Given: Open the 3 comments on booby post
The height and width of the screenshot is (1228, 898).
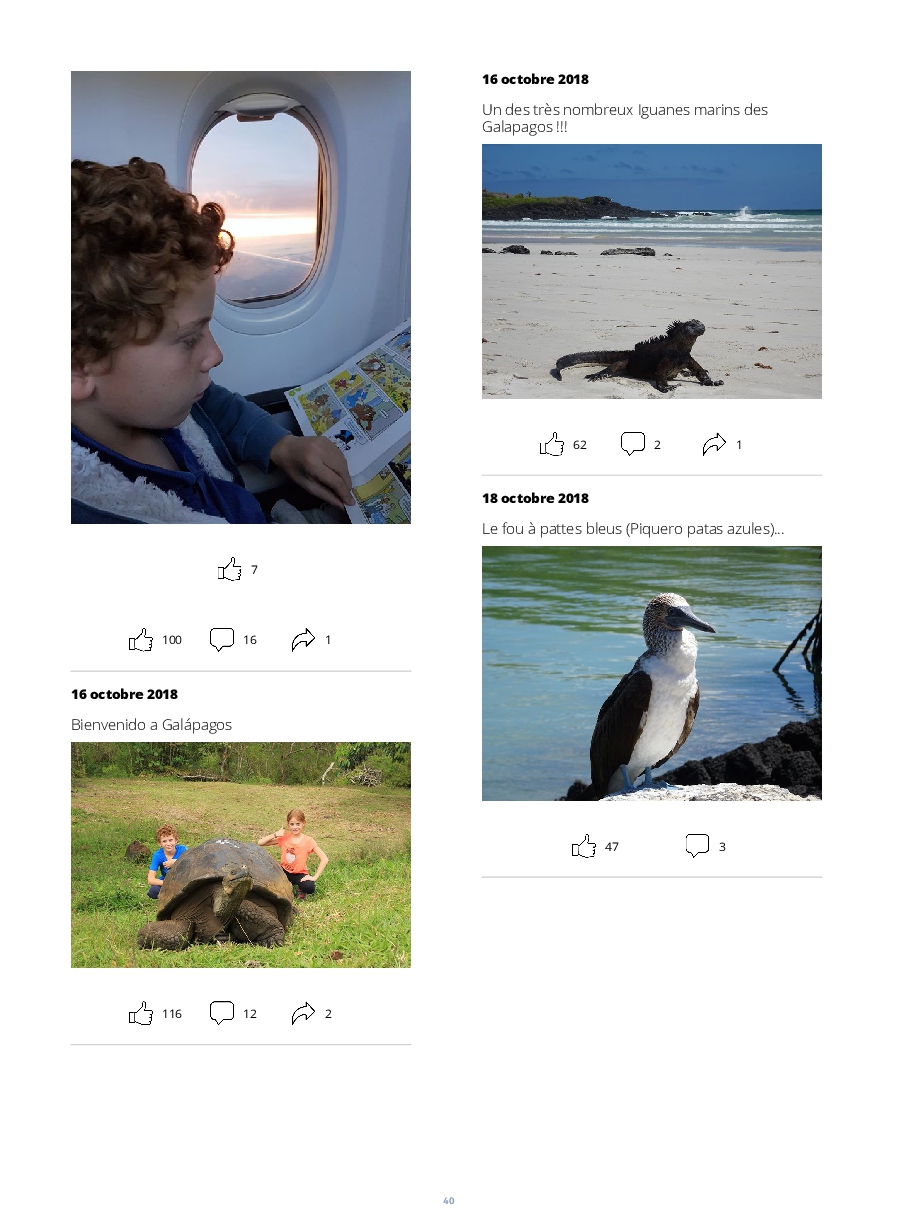Looking at the screenshot, I should [697, 846].
